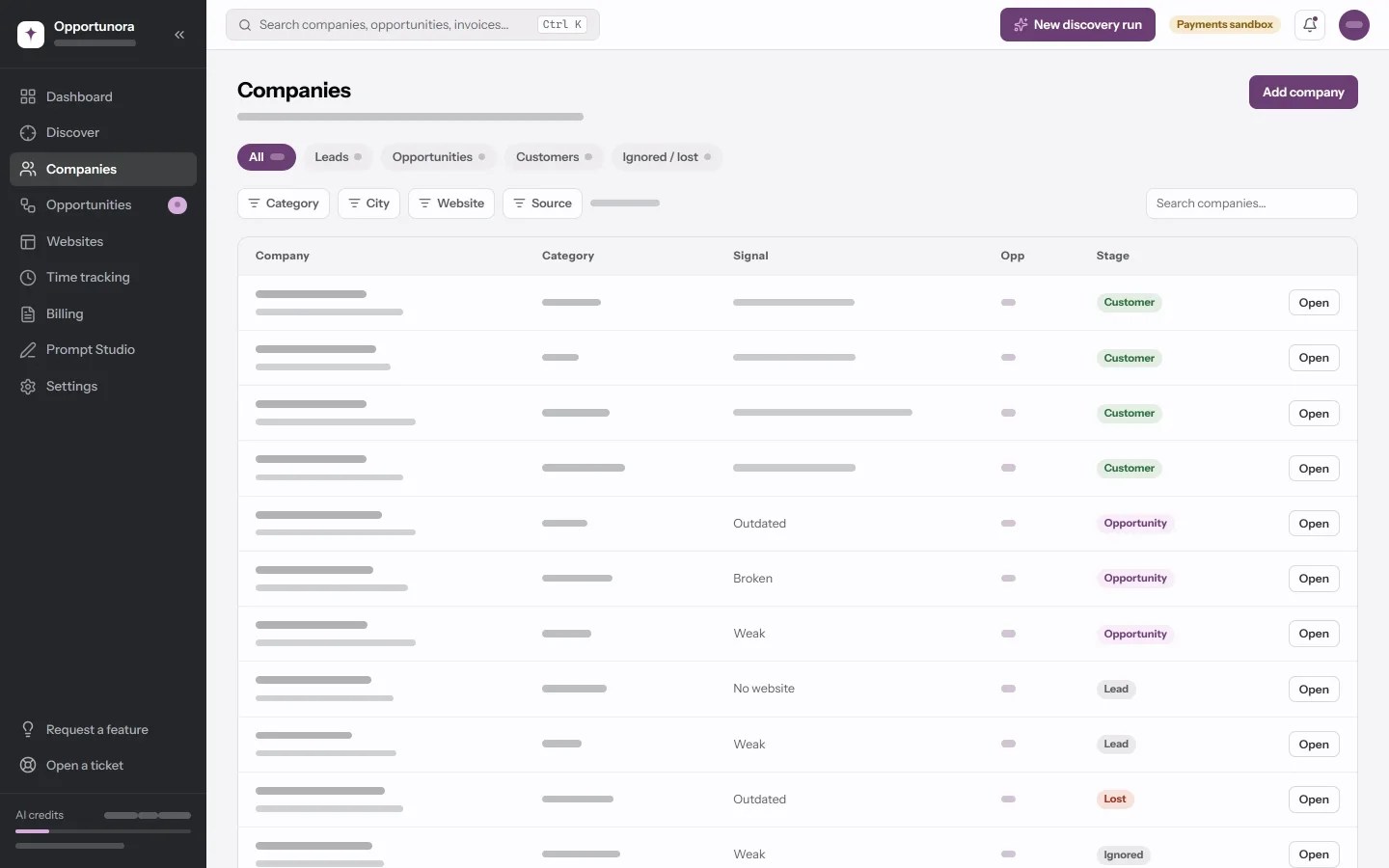Open the Website filter dropdown
The width and height of the screenshot is (1389, 868).
451,203
